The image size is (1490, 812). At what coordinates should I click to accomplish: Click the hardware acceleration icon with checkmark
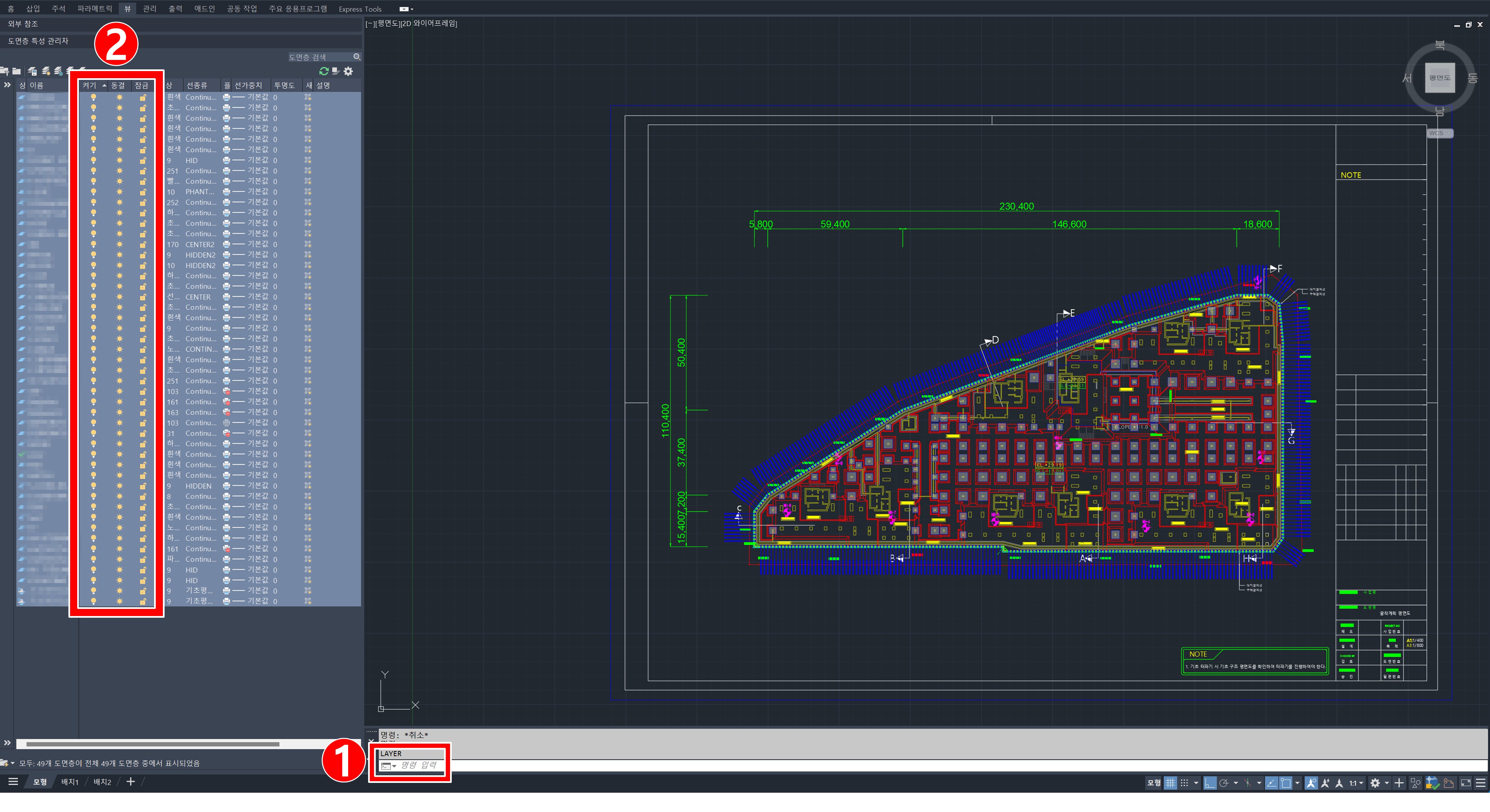[x=1432, y=783]
